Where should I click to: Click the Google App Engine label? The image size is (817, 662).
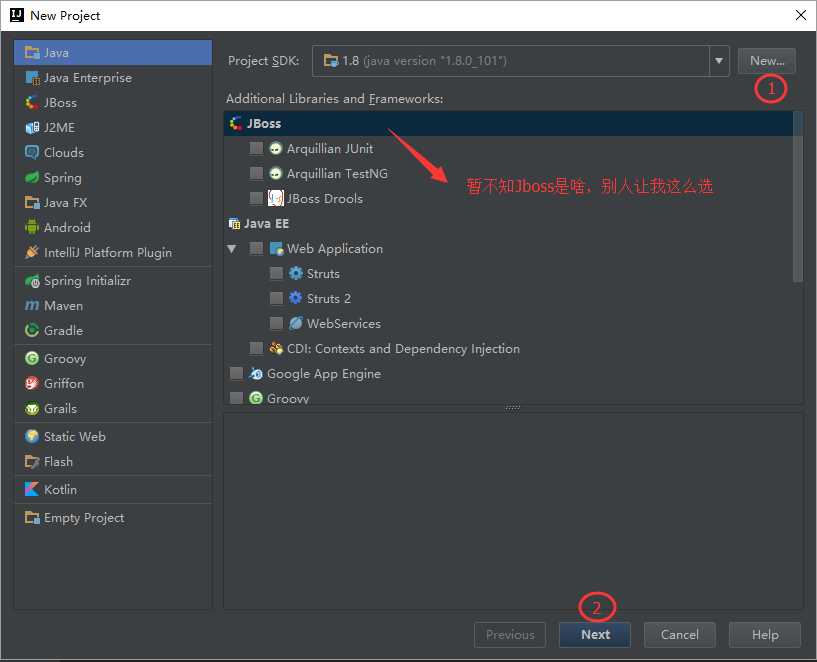click(x=324, y=373)
